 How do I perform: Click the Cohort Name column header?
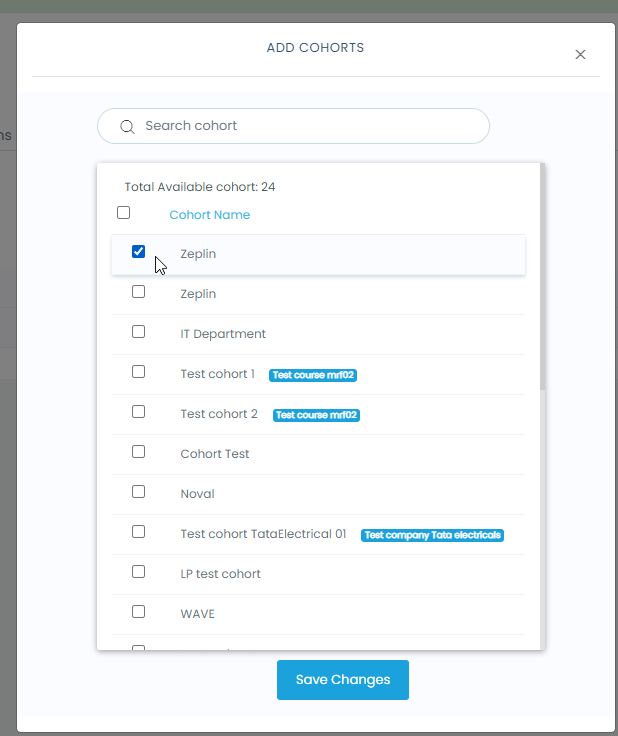[209, 215]
